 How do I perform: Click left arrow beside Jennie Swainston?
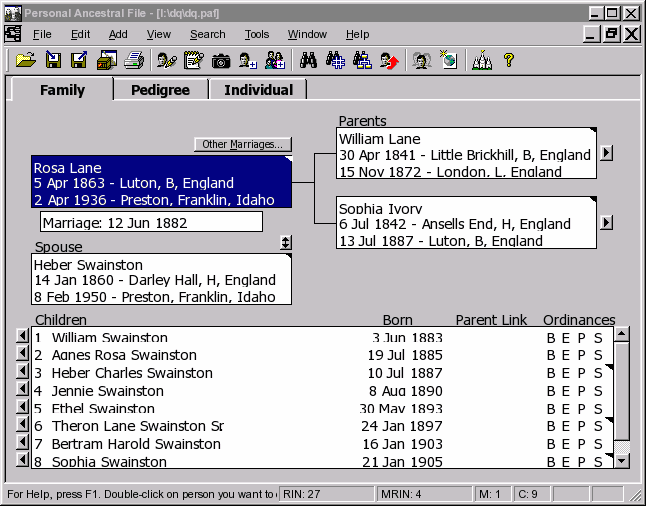22,389
